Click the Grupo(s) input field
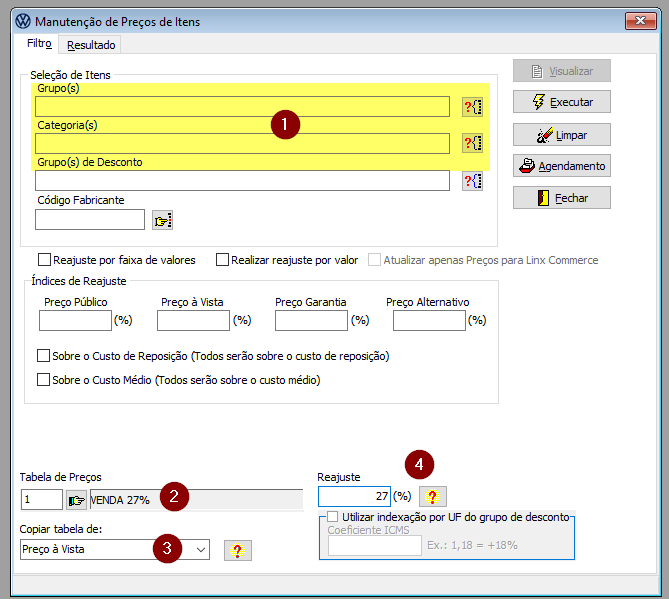The height and width of the screenshot is (599, 669). pyautogui.click(x=242, y=106)
